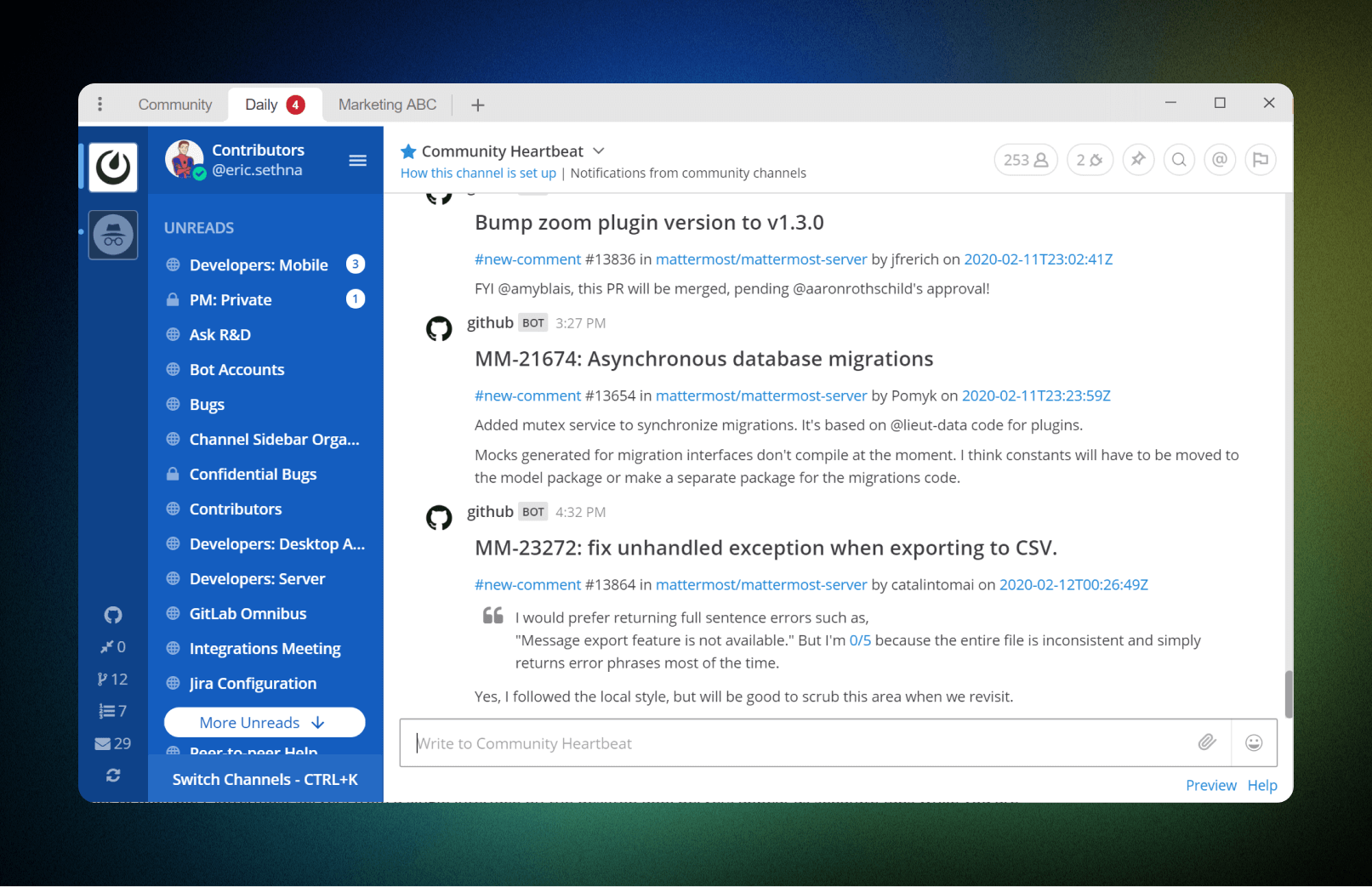The height and width of the screenshot is (887, 1372).
Task: Switch to the Marketing ABC tab
Action: click(x=387, y=105)
